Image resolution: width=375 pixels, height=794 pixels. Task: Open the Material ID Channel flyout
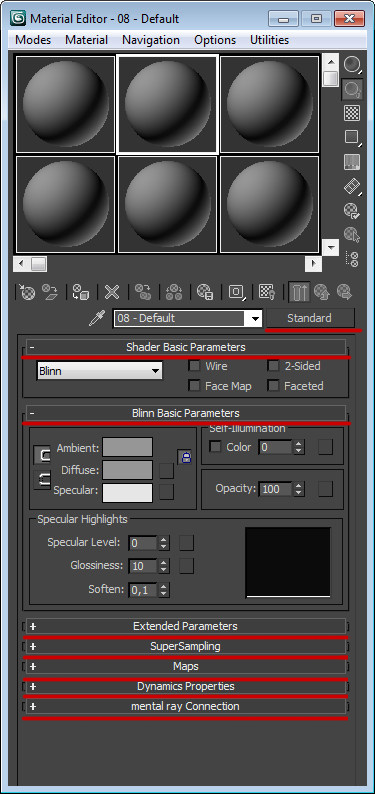[236, 292]
